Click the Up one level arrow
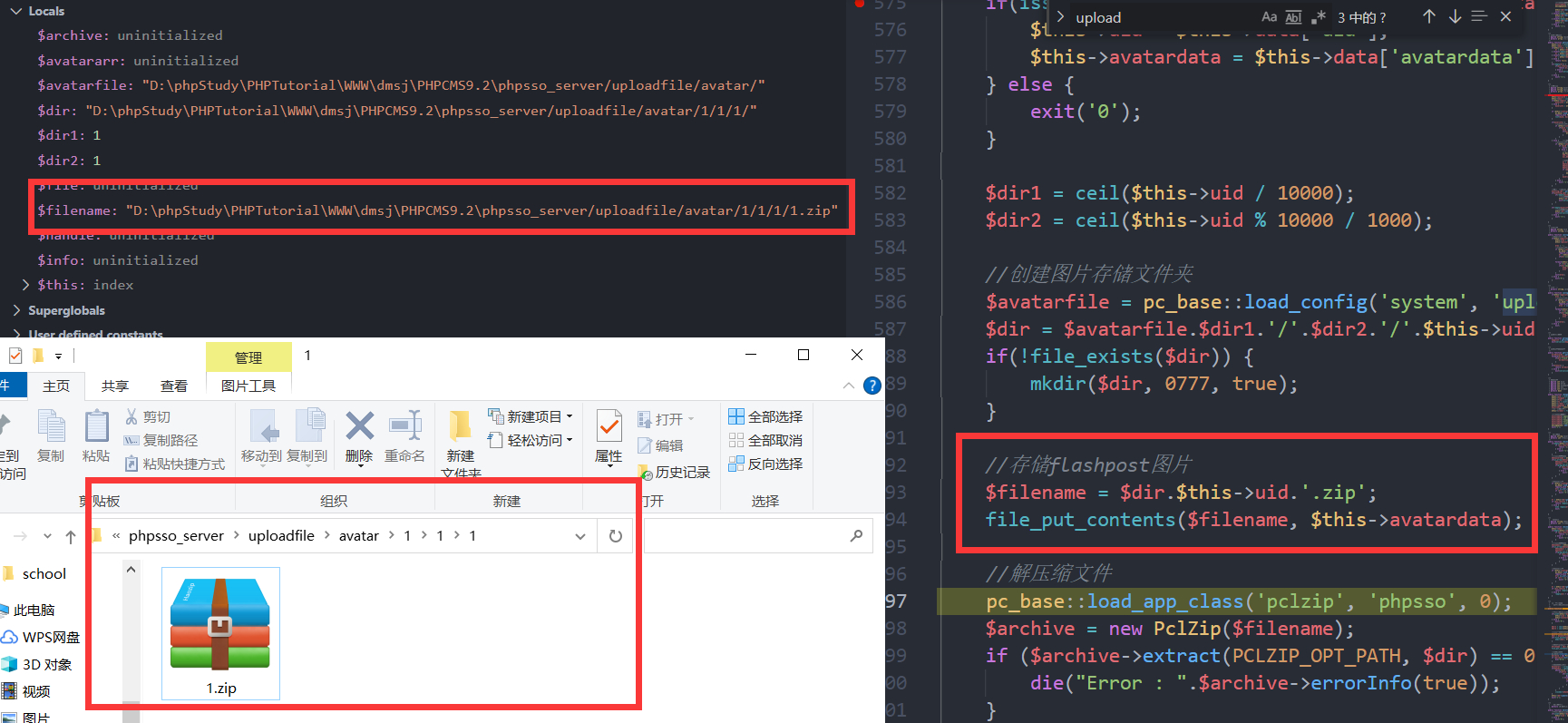This screenshot has height=723, width=1568. [71, 536]
